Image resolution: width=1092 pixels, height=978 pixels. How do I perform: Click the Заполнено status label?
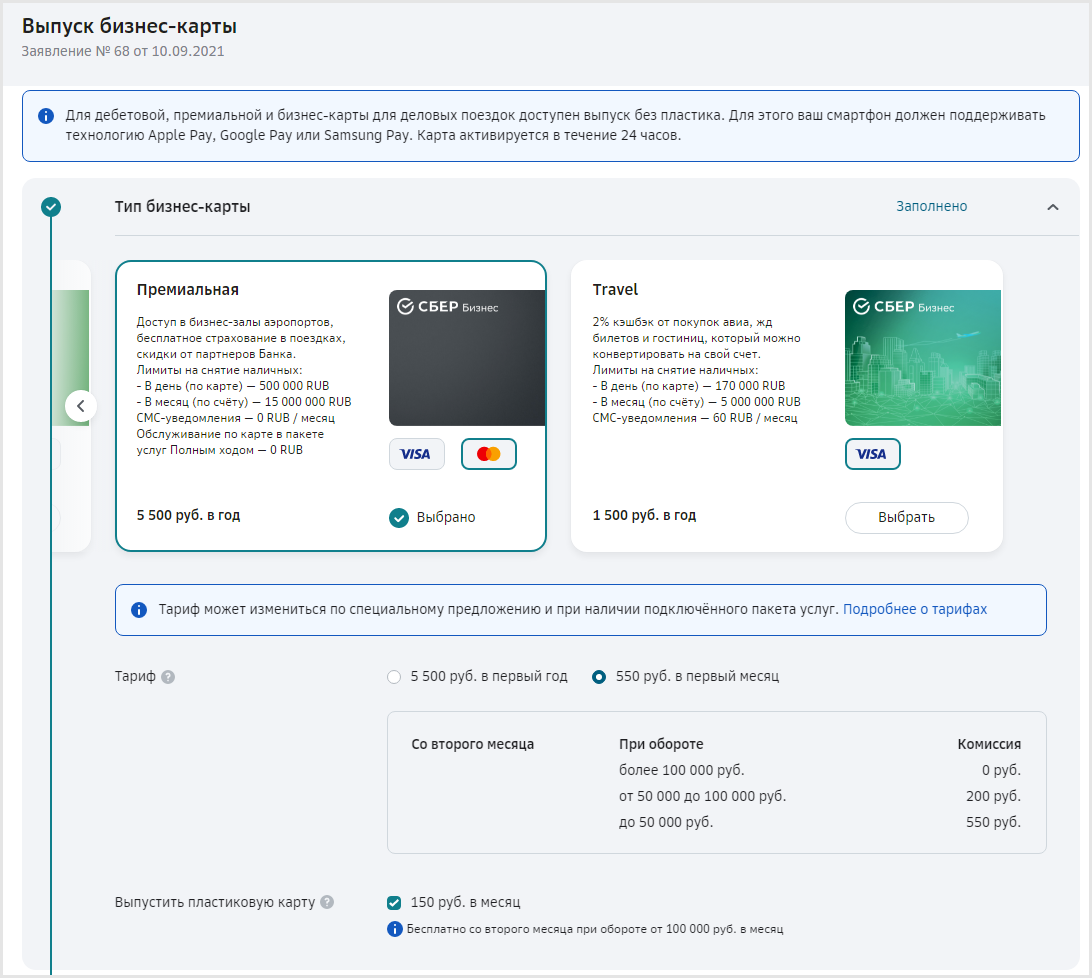931,207
